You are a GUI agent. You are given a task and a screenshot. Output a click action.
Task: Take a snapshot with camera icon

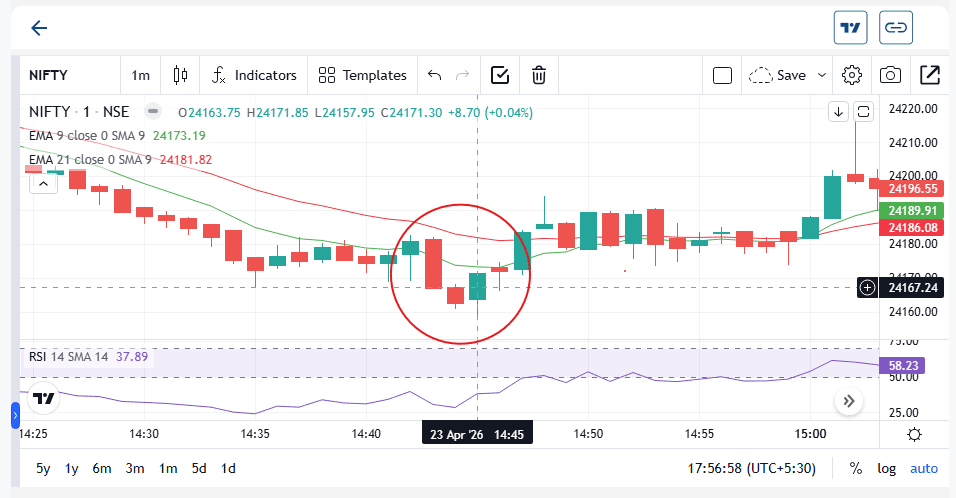coord(890,75)
